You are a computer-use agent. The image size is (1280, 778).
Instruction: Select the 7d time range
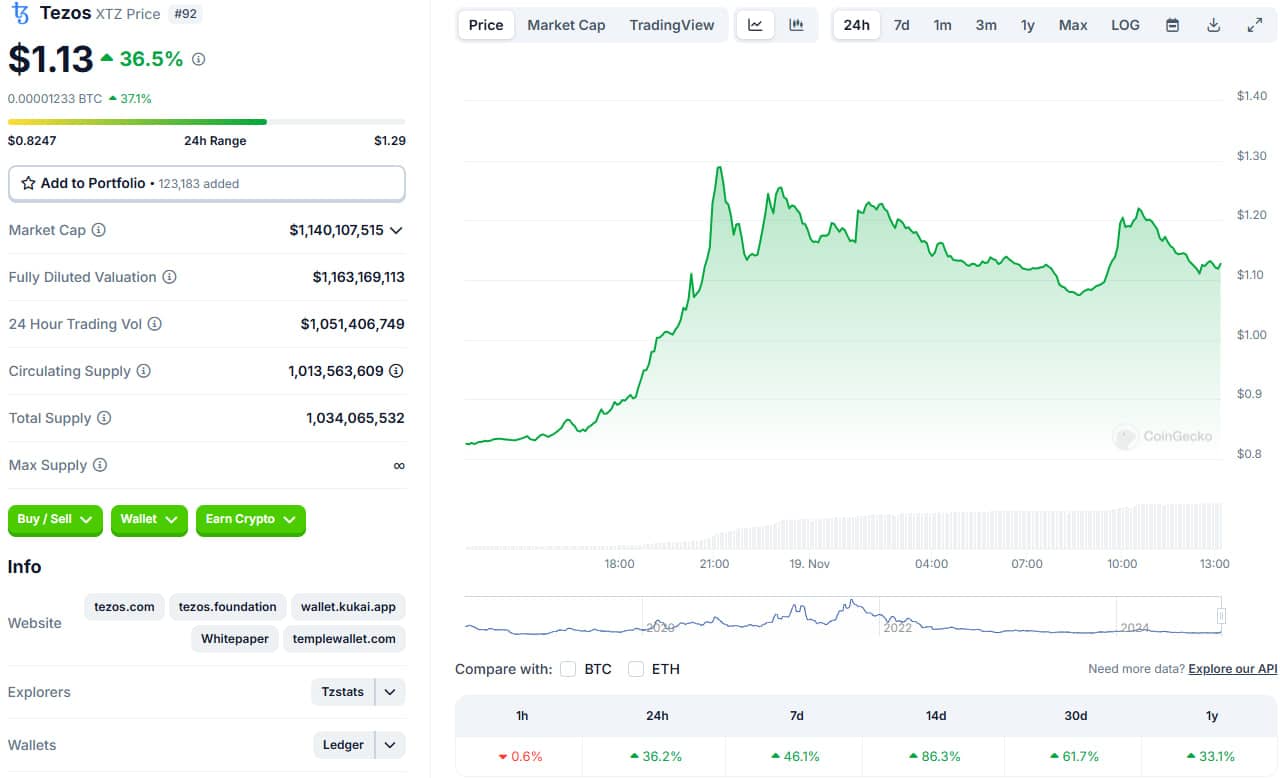point(901,25)
